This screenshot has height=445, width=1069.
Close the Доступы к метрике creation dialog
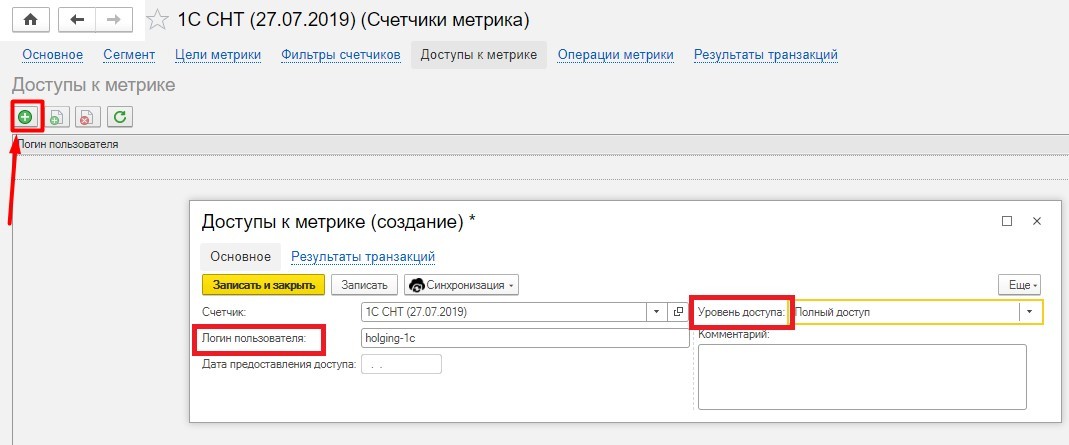pyautogui.click(x=1037, y=221)
